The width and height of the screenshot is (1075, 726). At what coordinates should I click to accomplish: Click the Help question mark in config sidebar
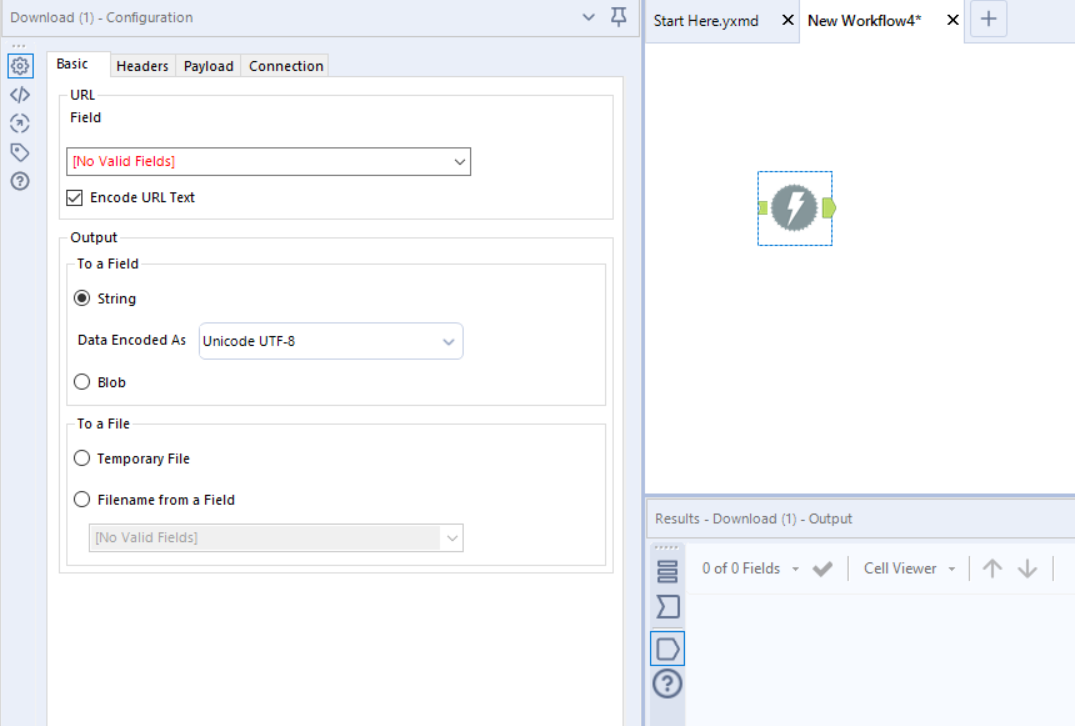pos(19,181)
